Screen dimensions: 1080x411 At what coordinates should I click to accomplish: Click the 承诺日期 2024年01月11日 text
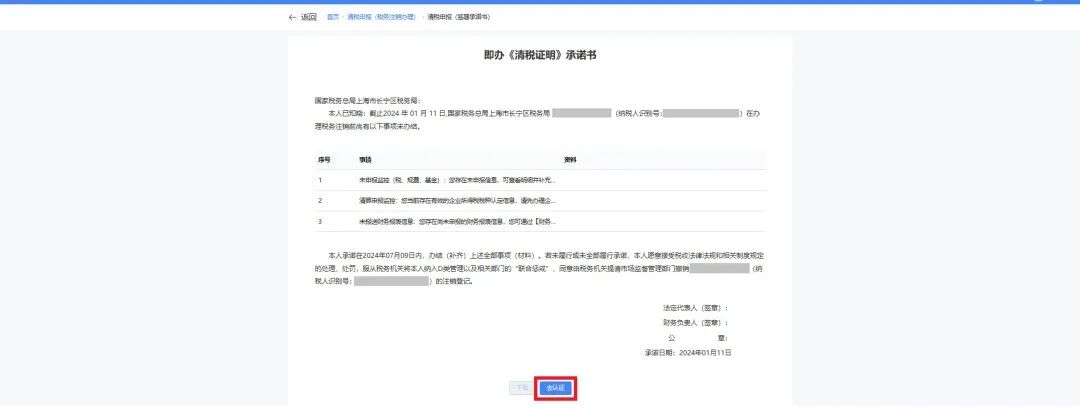[689, 353]
